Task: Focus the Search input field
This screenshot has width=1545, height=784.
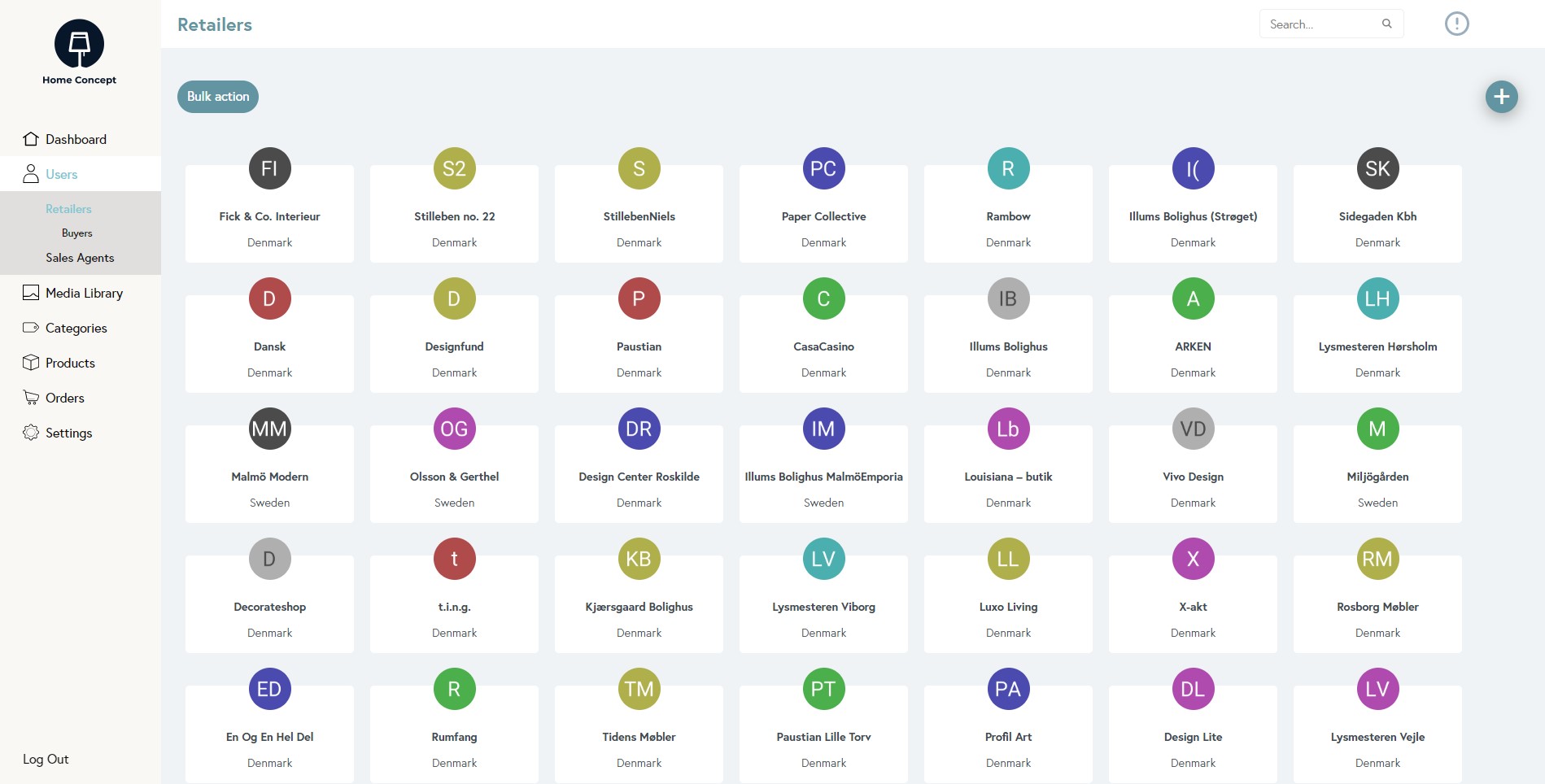Action: pos(1331,24)
